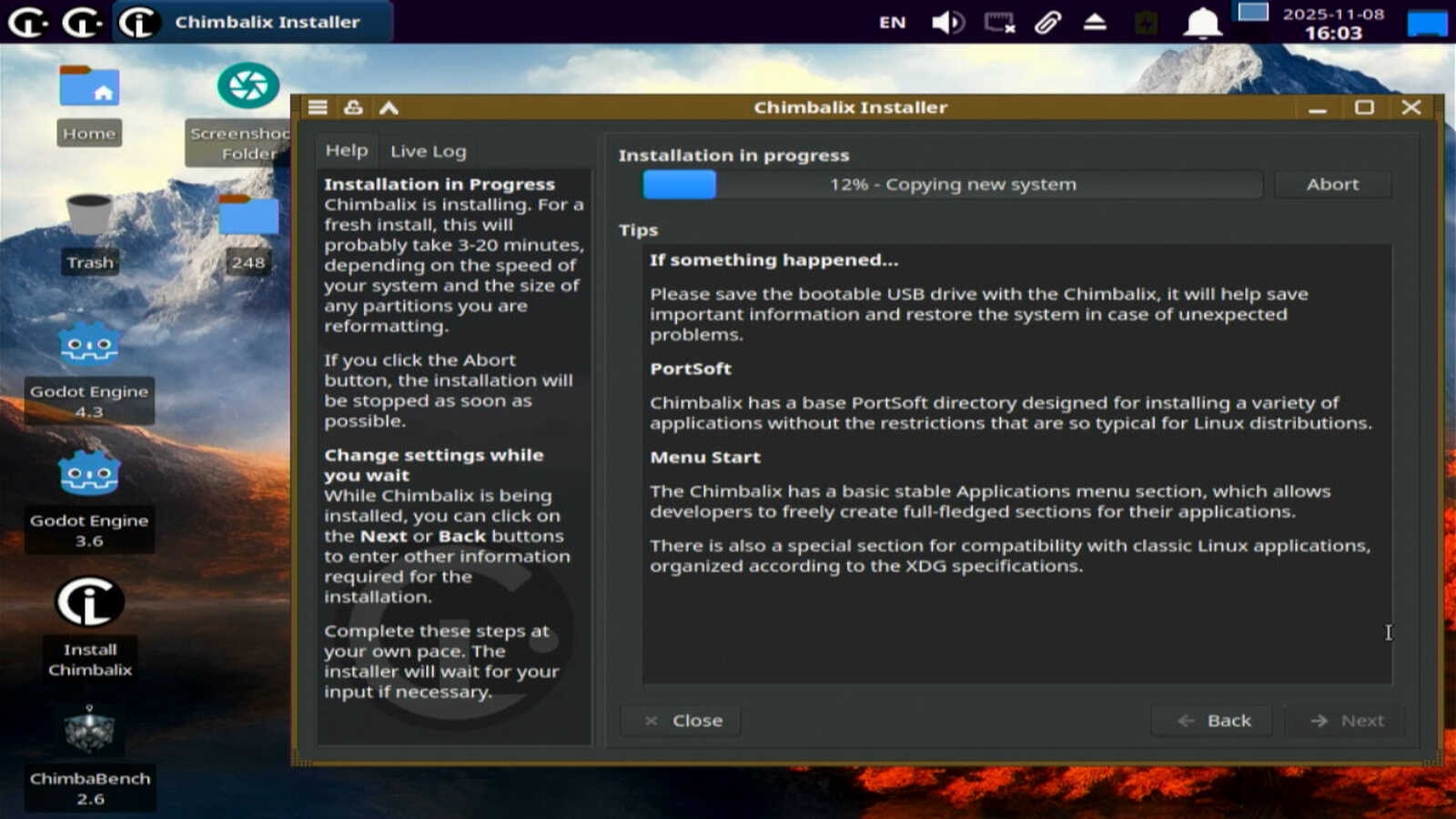Click the "Change settings while you wait" help heading
This screenshot has width=1456, height=819.
point(434,465)
